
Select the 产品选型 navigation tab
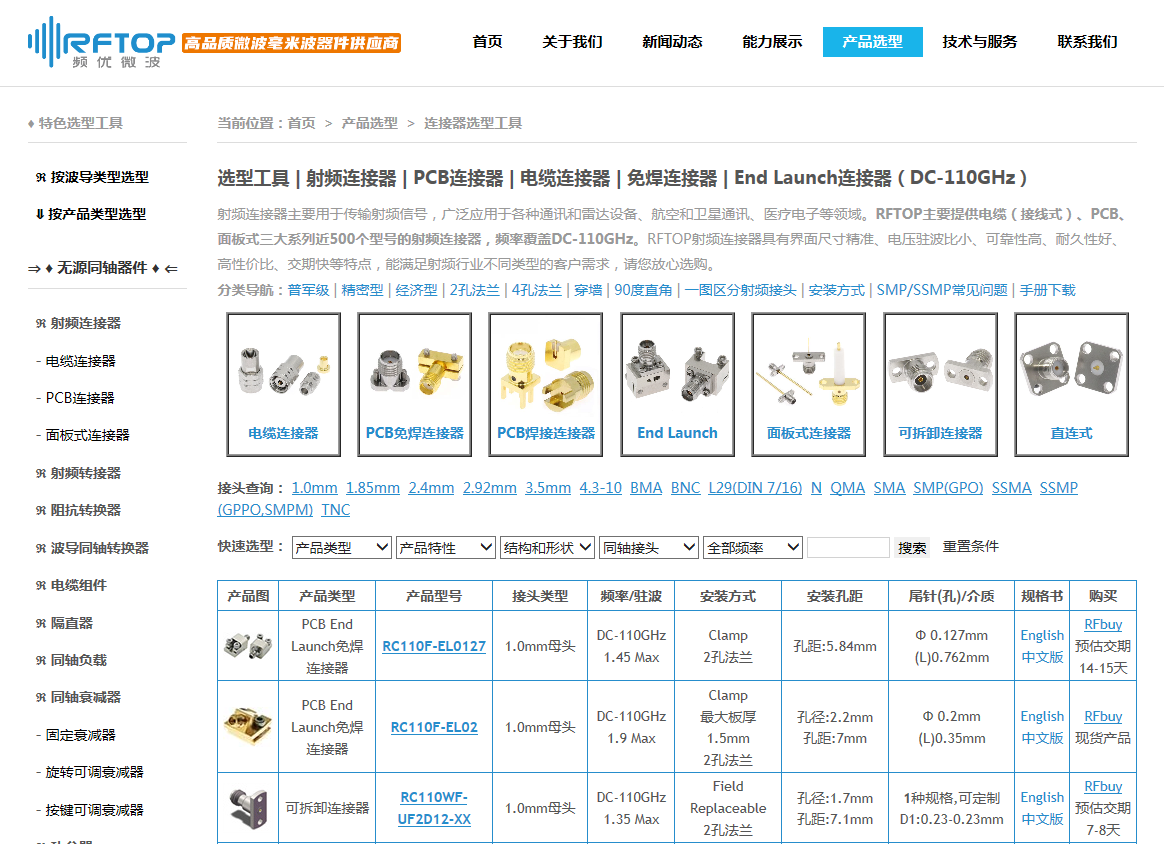tap(872, 42)
